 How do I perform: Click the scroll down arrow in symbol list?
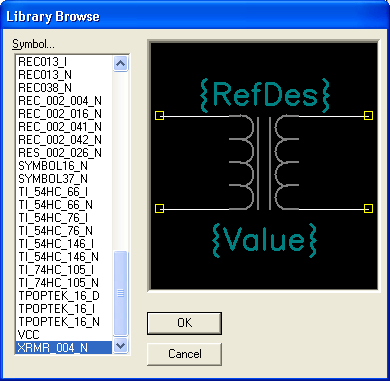tap(120, 346)
